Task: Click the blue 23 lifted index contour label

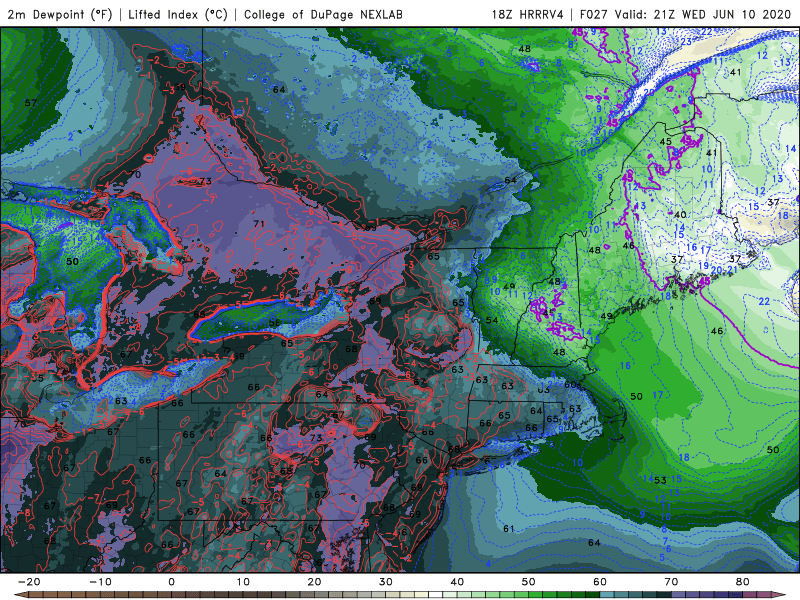Action: (686, 42)
